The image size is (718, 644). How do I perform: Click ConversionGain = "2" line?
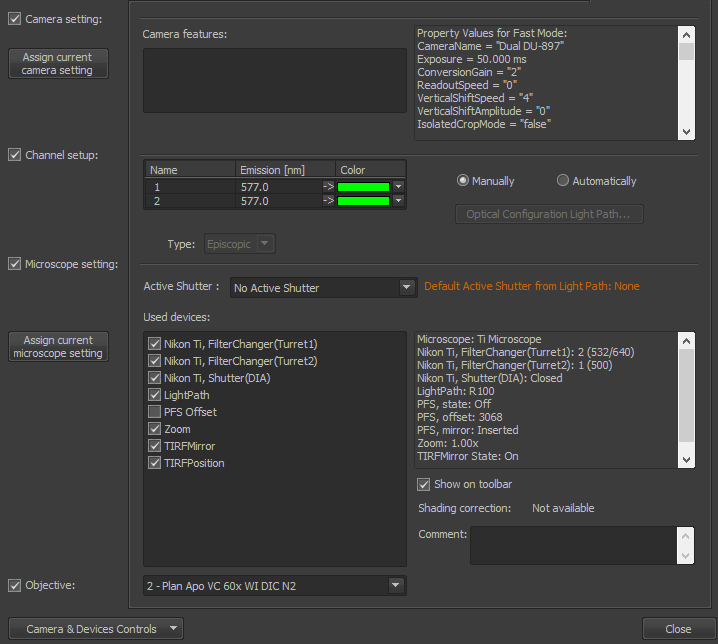point(469,72)
